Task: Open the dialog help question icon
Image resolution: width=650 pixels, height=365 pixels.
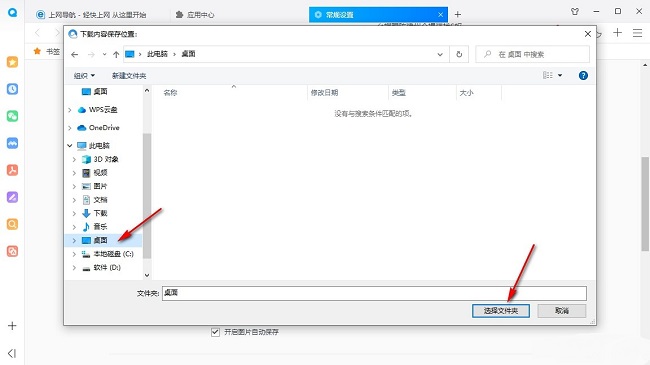Action: 583,75
